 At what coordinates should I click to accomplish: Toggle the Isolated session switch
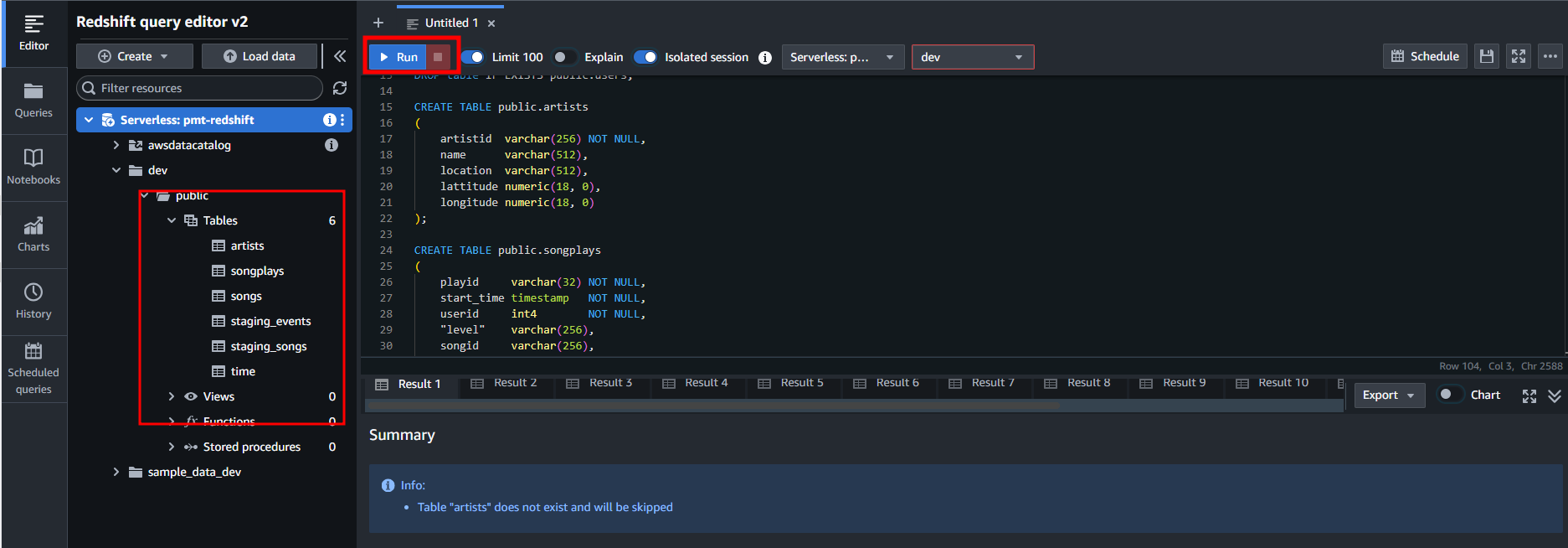tap(645, 57)
